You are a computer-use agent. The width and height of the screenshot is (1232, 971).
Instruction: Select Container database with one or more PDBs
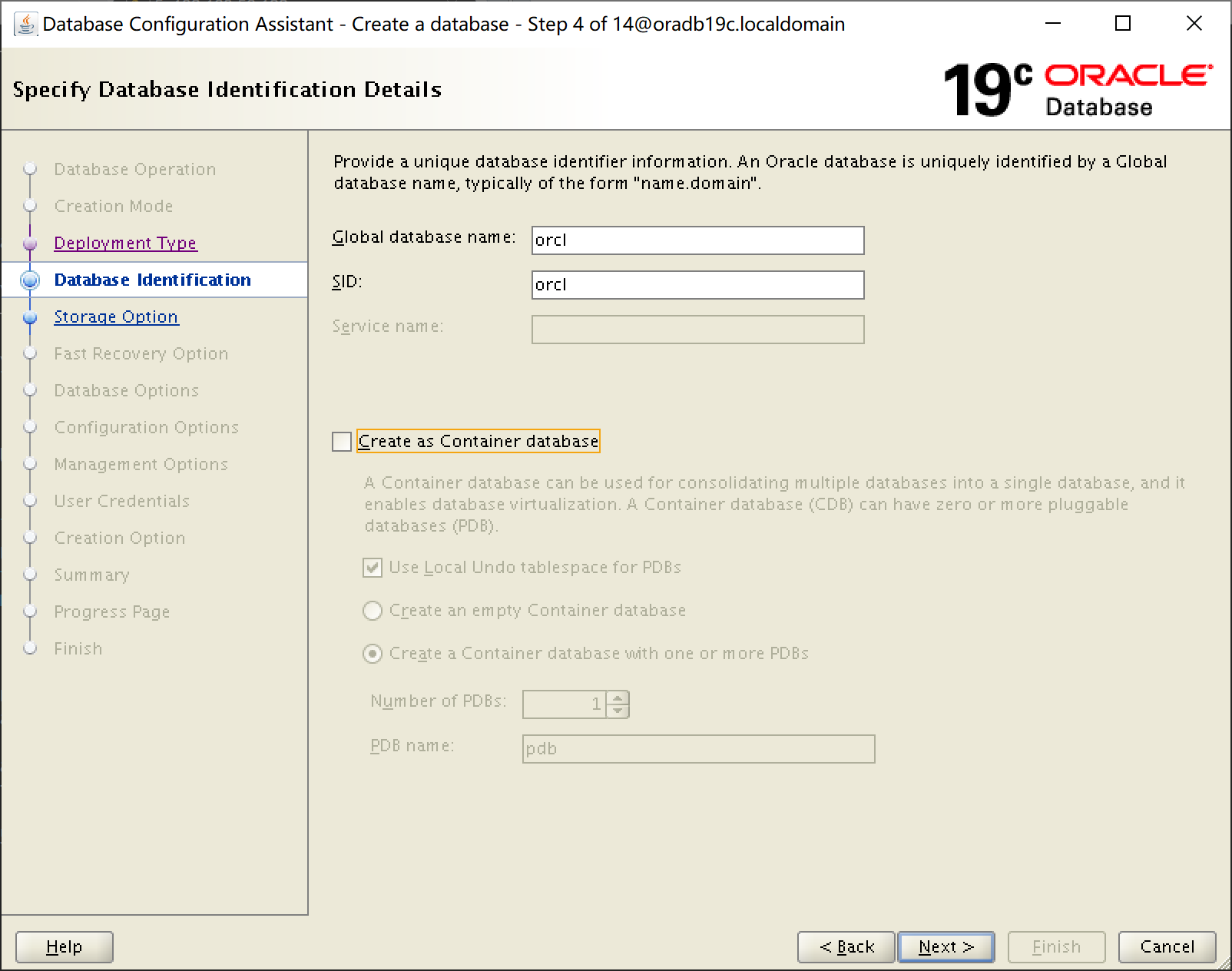[373, 654]
